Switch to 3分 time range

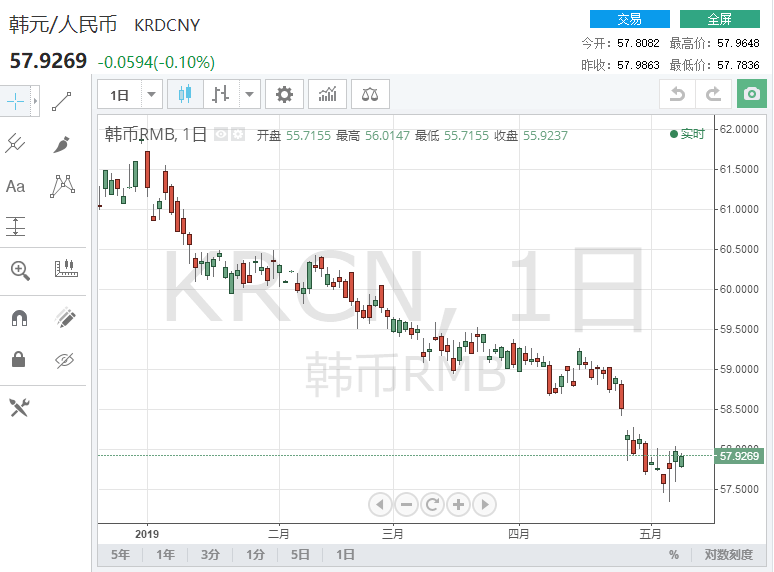[210, 555]
